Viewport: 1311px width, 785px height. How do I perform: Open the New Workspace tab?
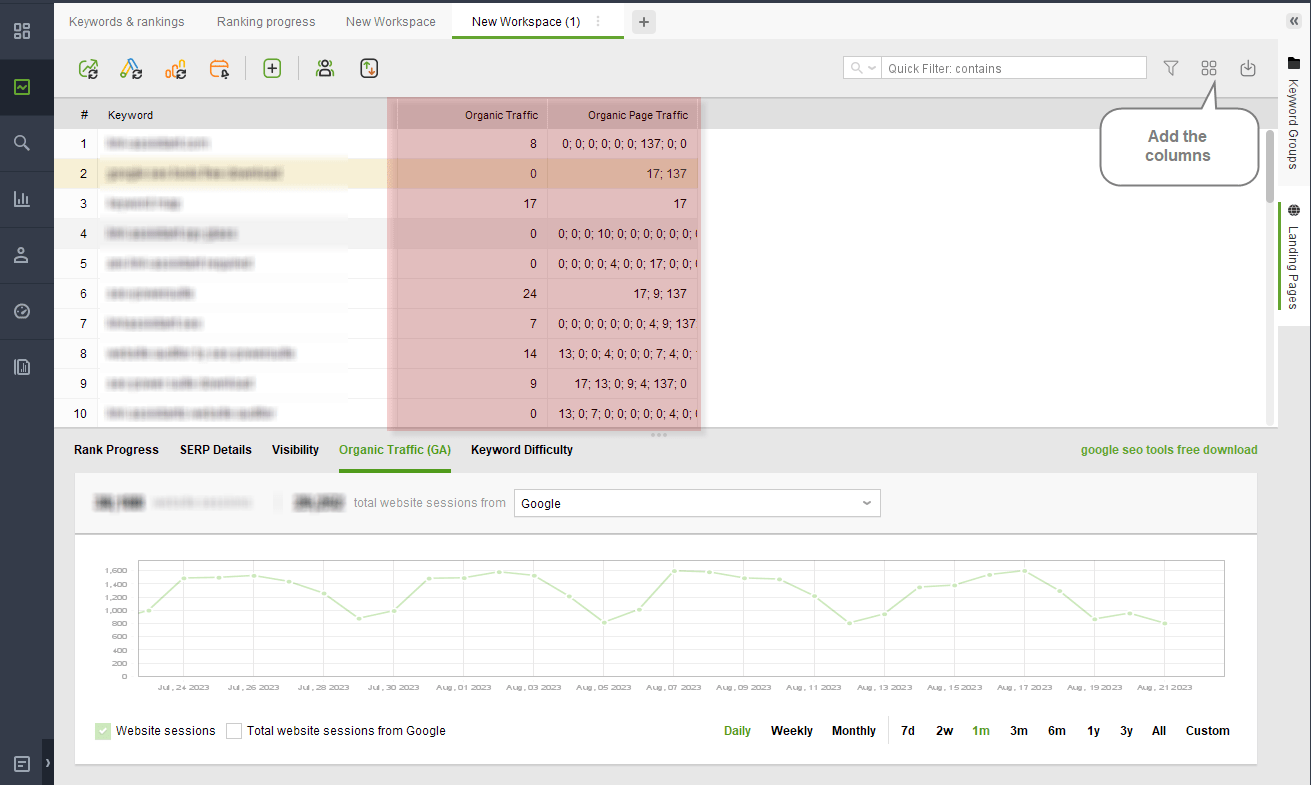pos(391,21)
